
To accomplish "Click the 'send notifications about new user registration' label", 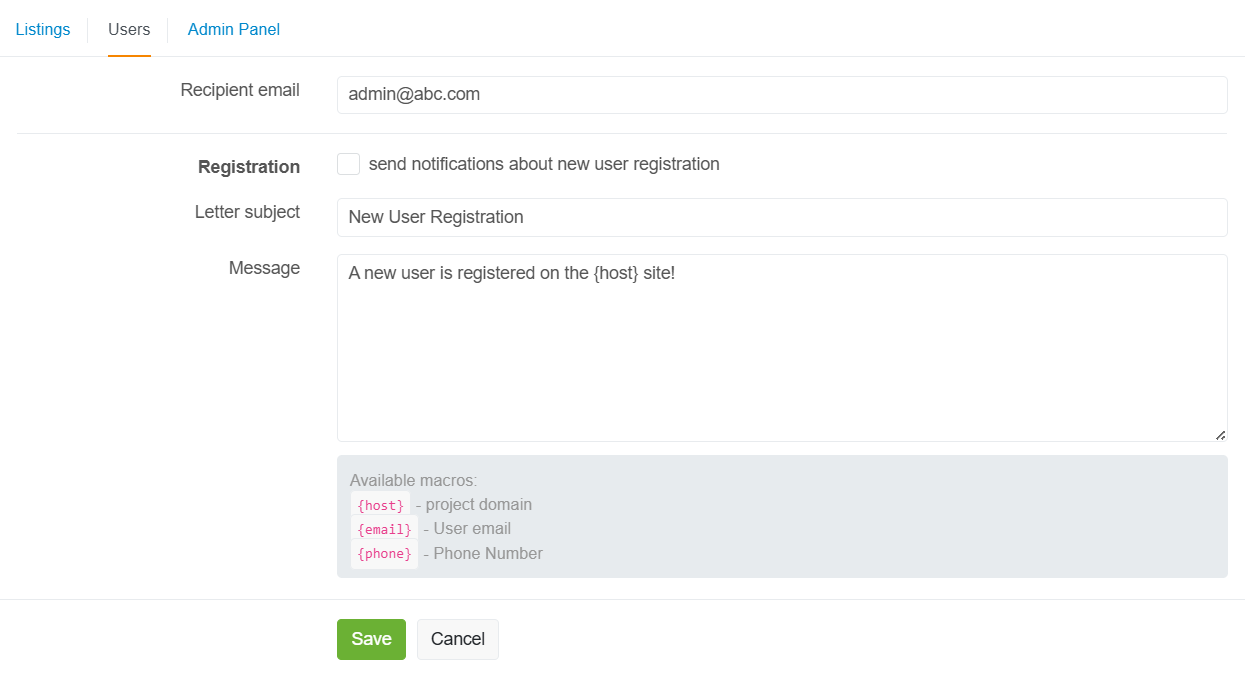I will coord(543,164).
